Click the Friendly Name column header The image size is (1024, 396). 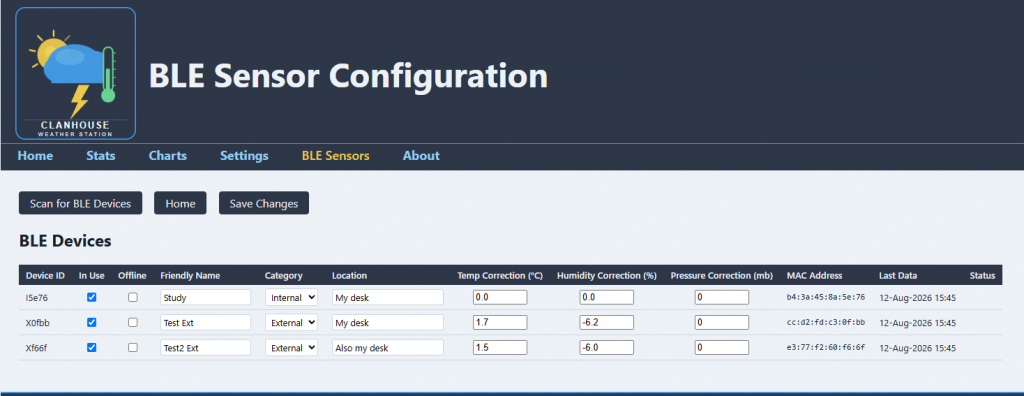tap(190, 276)
